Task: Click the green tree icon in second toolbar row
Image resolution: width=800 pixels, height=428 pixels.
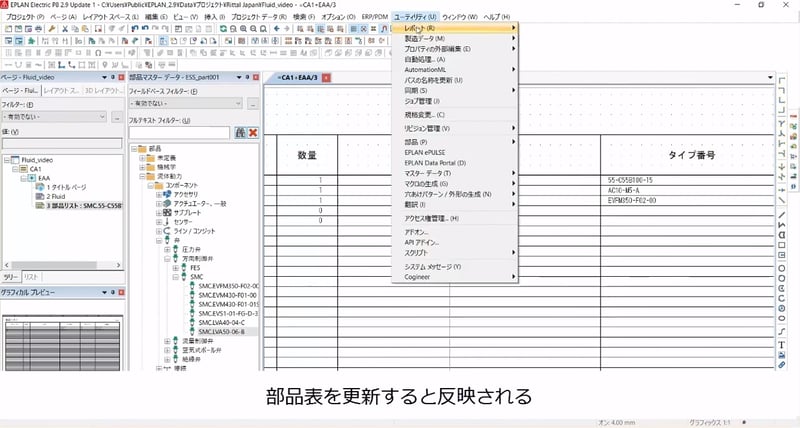Action: point(31,41)
